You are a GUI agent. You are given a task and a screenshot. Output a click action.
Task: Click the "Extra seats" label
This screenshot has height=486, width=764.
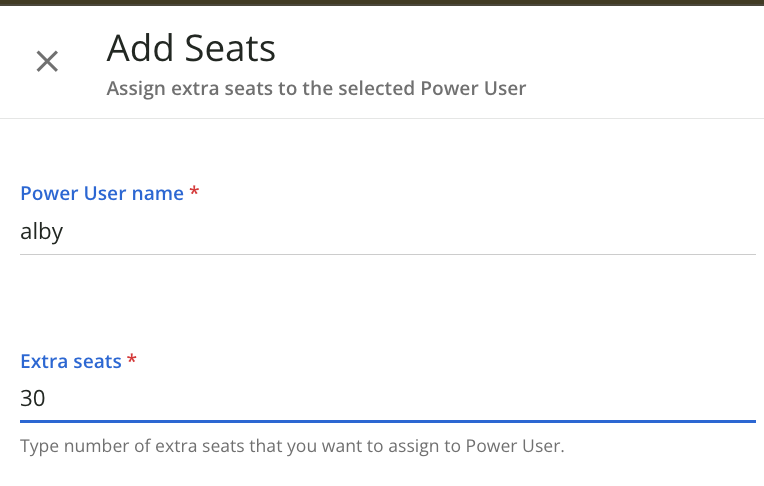pos(71,361)
